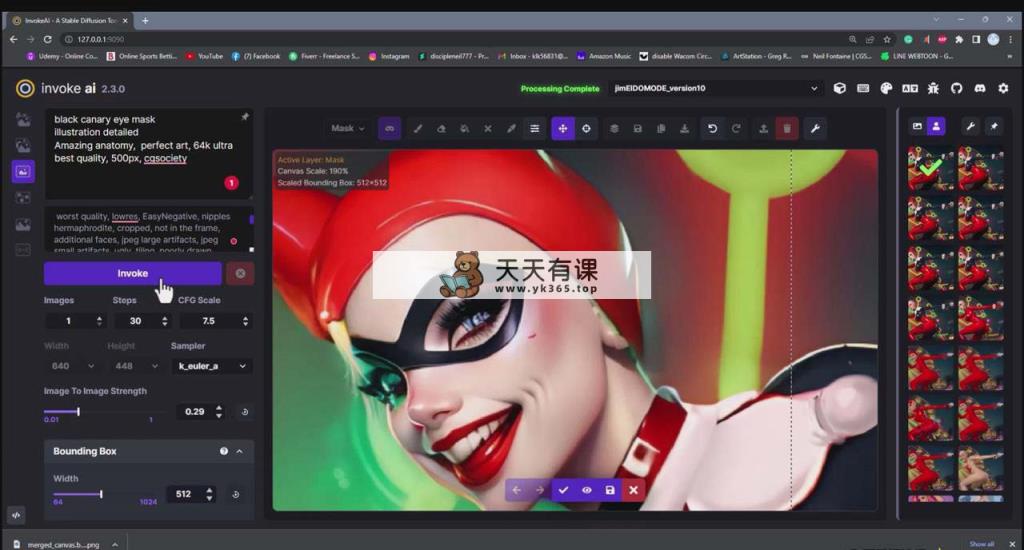Open the Image to Image tab icon

click(x=23, y=146)
